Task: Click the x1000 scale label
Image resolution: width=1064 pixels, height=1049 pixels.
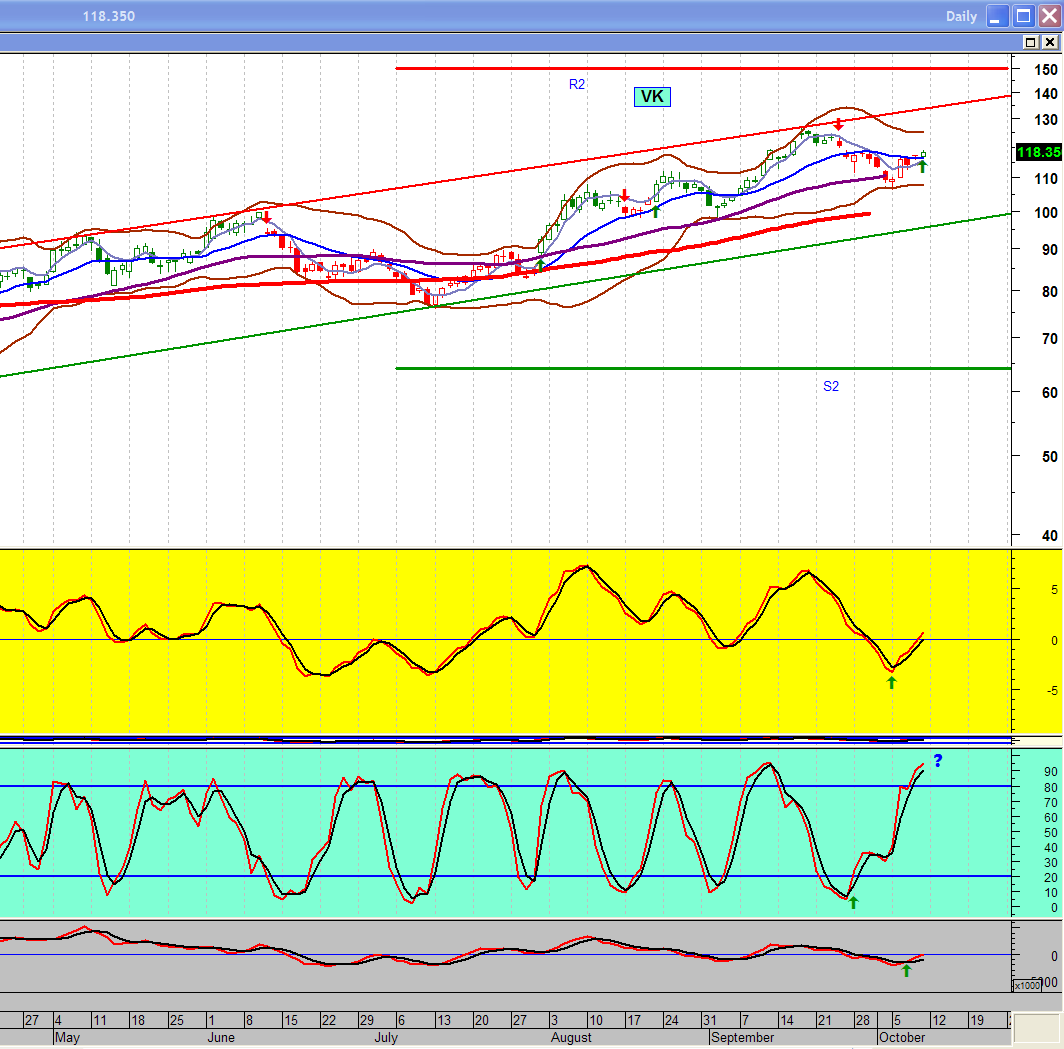Action: pos(1027,985)
